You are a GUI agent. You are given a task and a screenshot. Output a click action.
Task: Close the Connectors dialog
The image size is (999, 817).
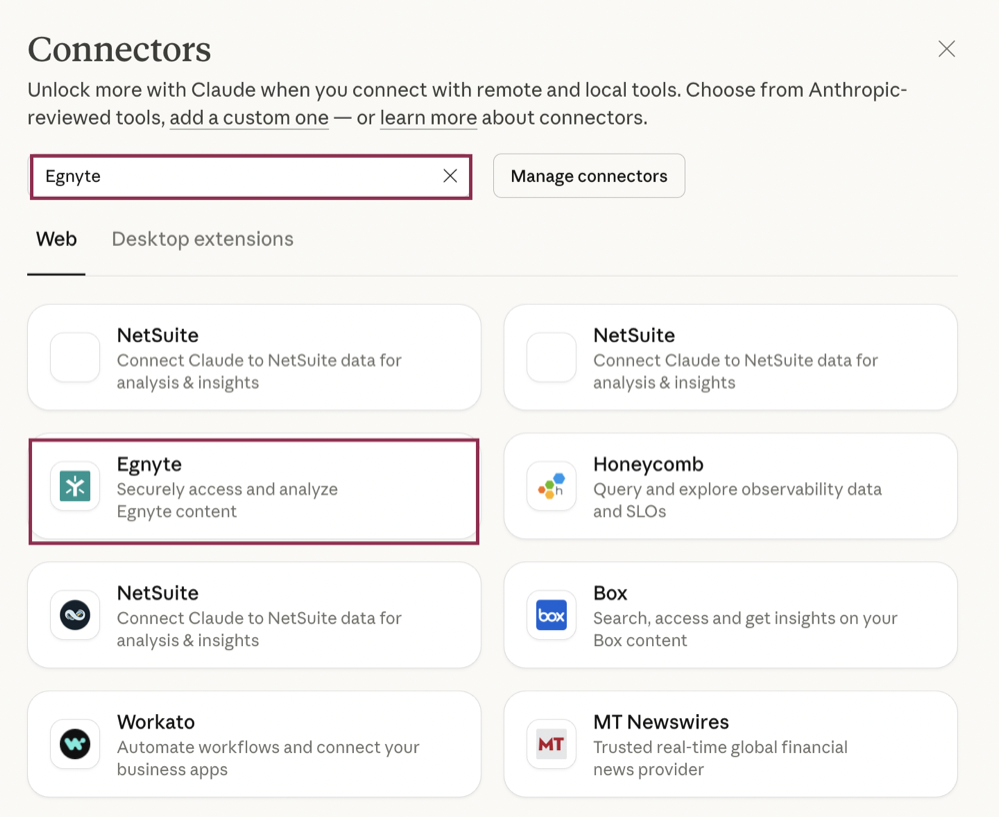pyautogui.click(x=946, y=49)
